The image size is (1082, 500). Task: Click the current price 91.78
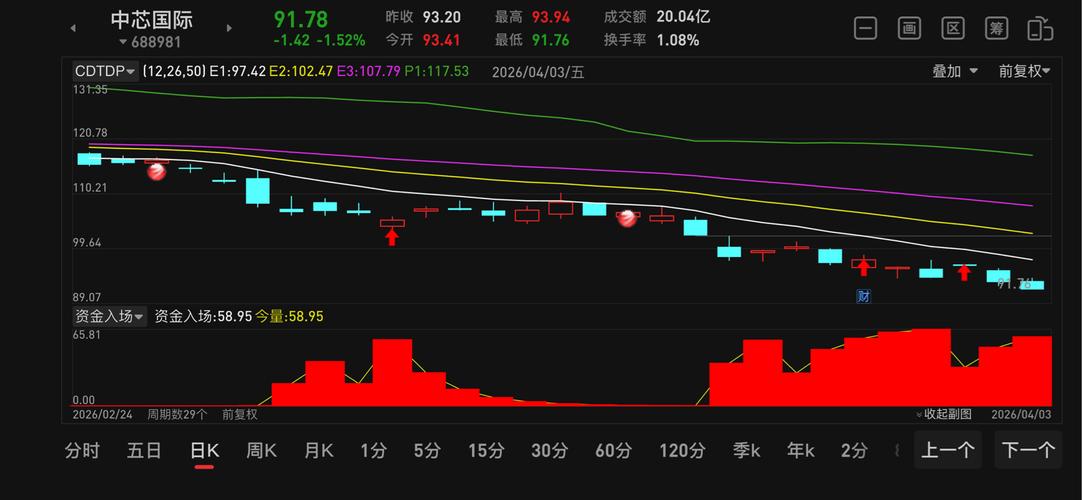pos(301,19)
